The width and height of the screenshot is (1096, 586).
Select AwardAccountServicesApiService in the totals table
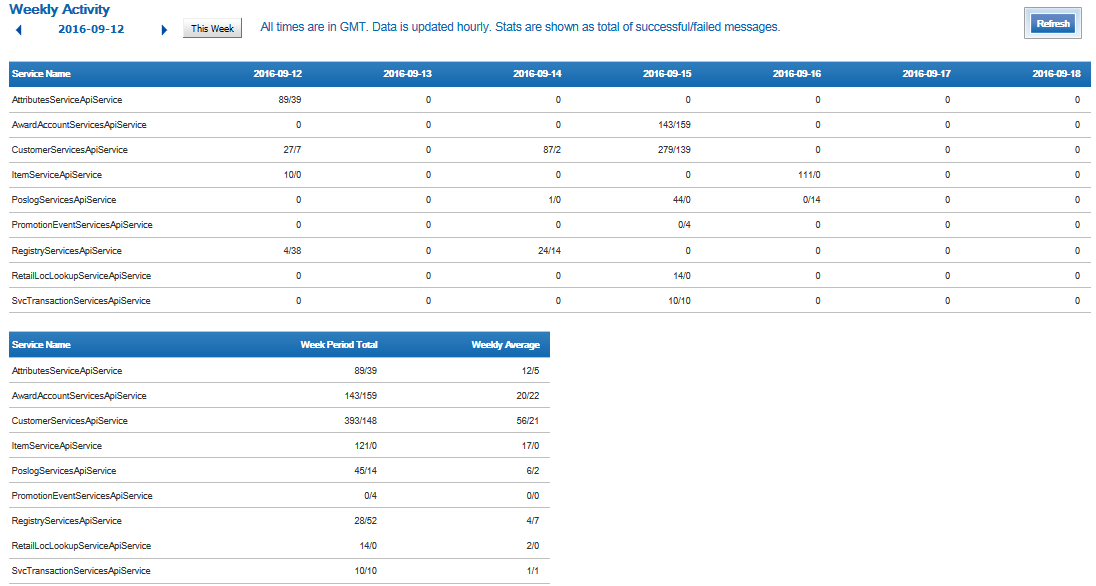click(x=79, y=396)
